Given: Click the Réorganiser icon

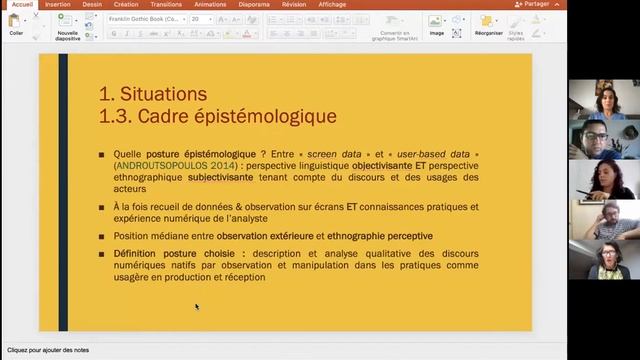Looking at the screenshot, I should (x=486, y=21).
